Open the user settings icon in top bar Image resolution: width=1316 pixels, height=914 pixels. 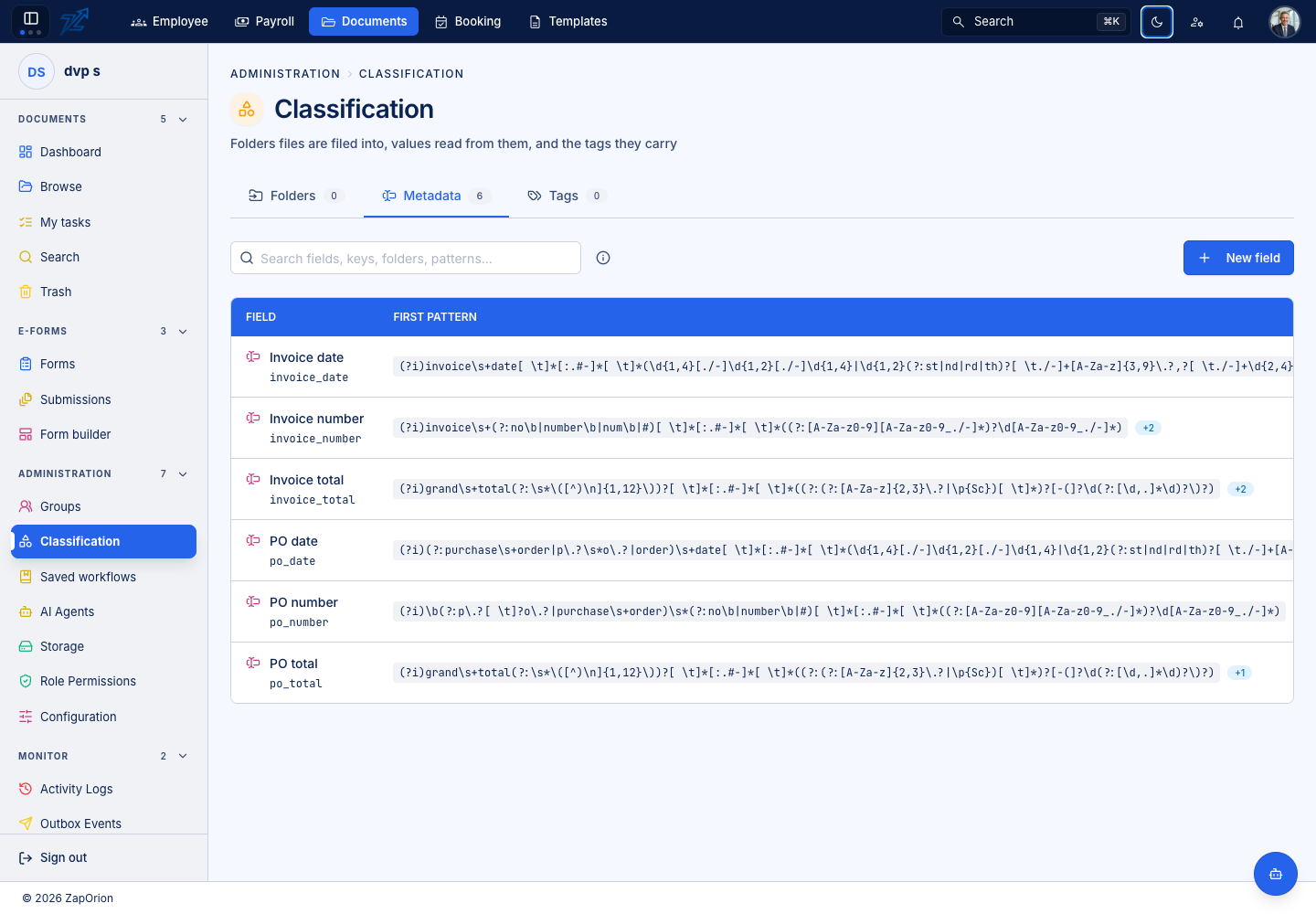click(x=1197, y=22)
